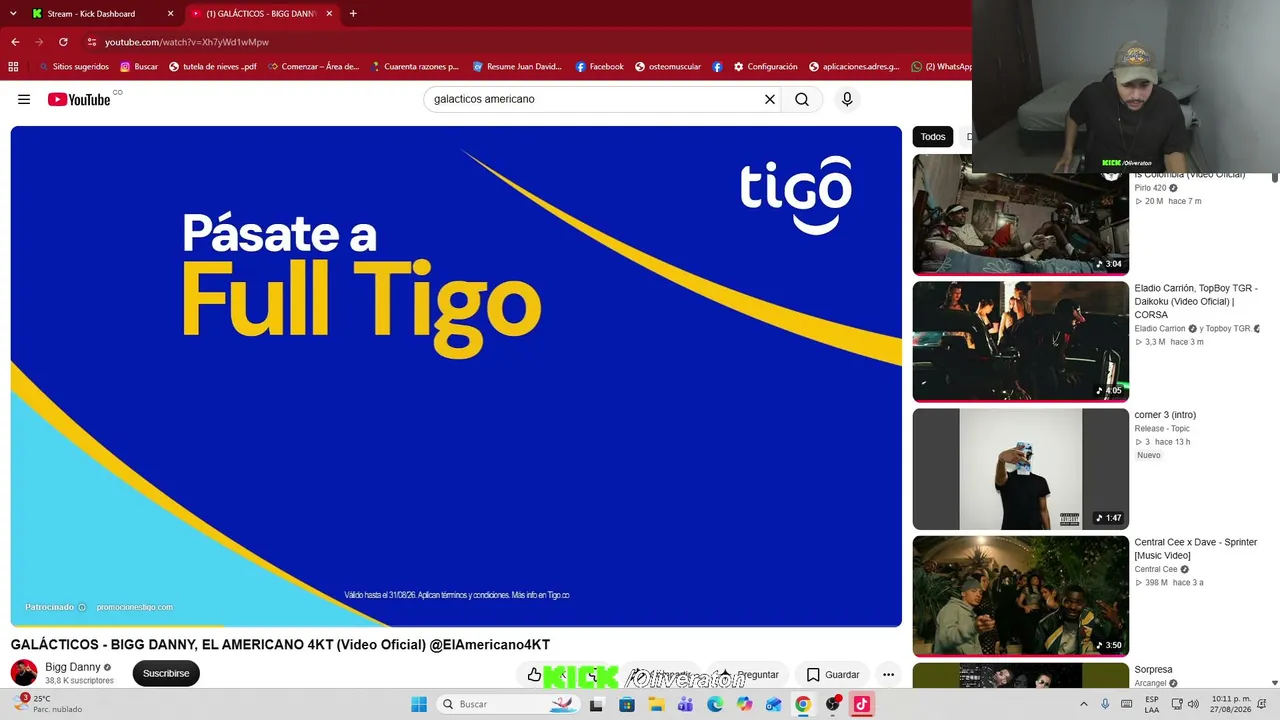Clear the YouTube search query
The height and width of the screenshot is (720, 1280).
click(770, 99)
